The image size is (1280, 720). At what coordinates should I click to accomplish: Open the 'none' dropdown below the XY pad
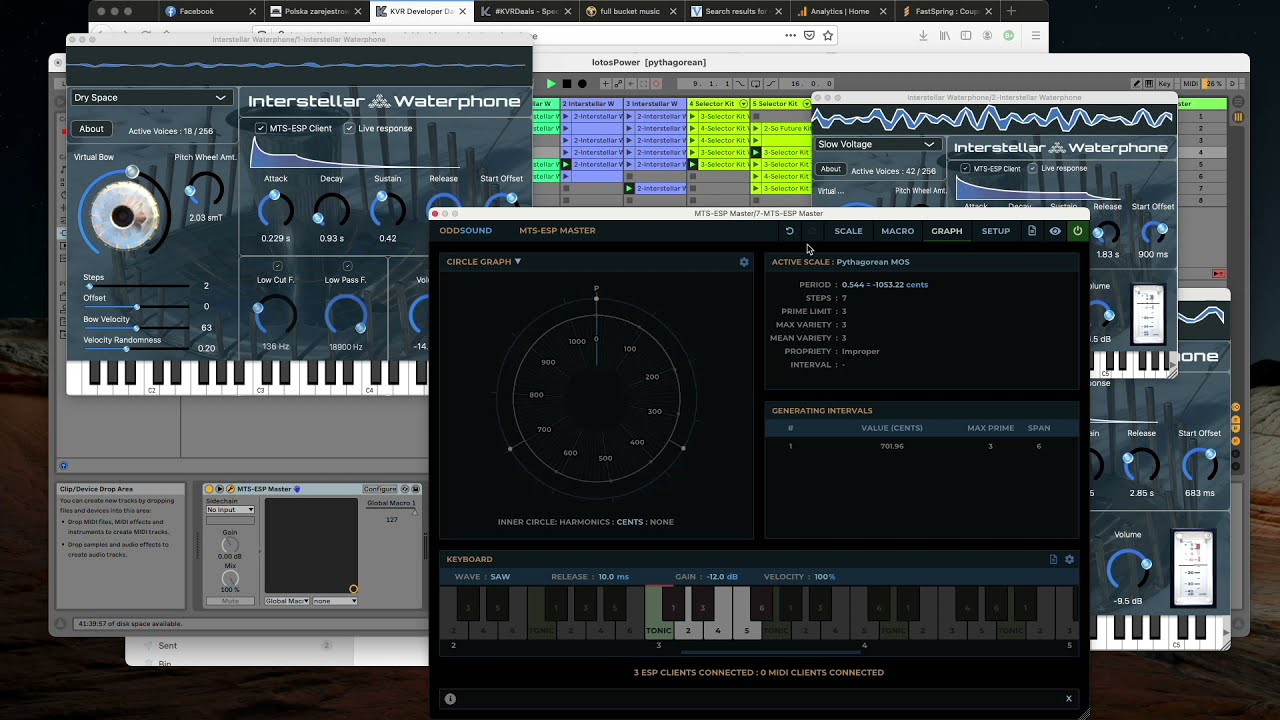pyautogui.click(x=335, y=601)
